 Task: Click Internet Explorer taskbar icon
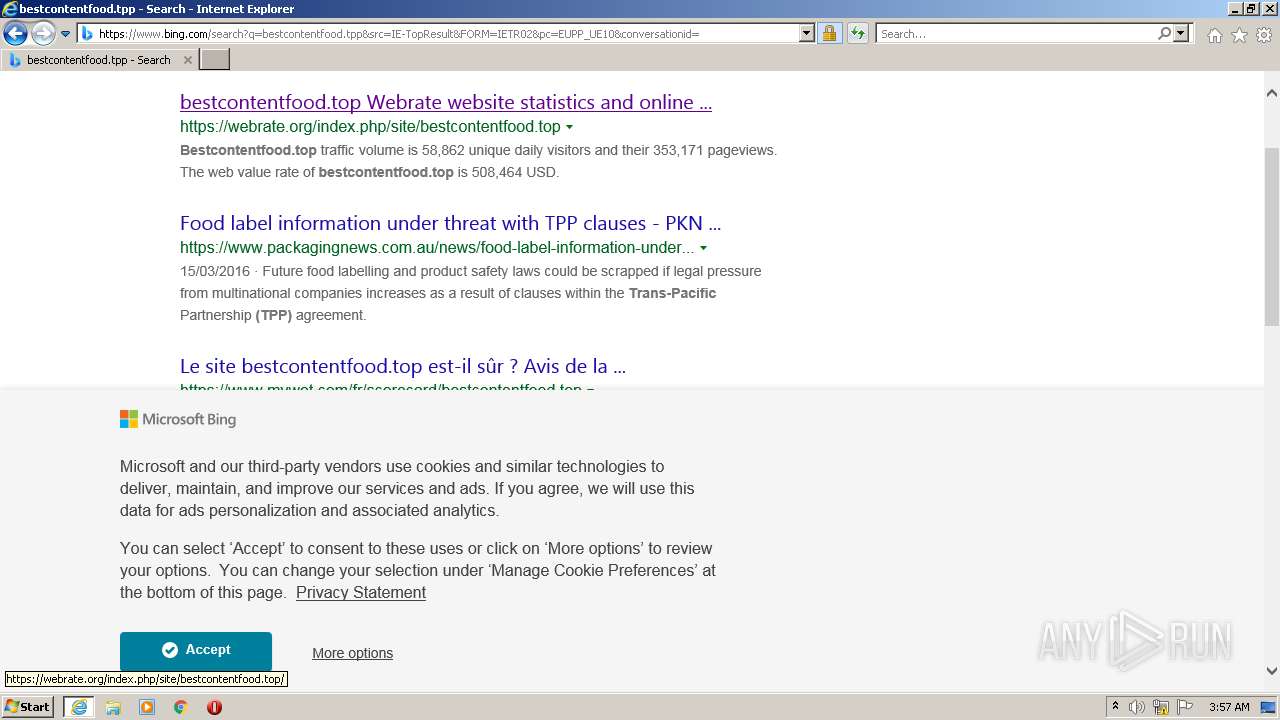pyautogui.click(x=78, y=707)
